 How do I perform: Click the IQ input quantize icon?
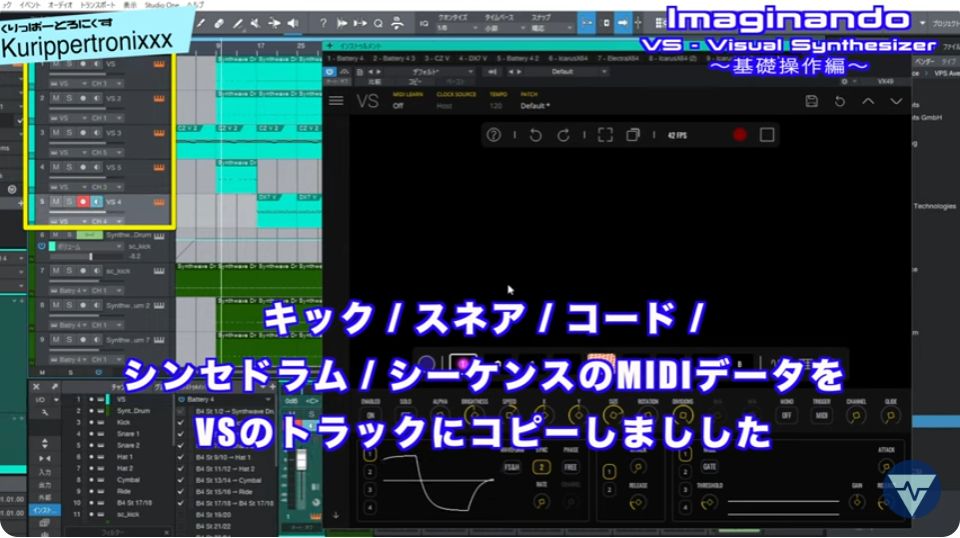click(424, 23)
